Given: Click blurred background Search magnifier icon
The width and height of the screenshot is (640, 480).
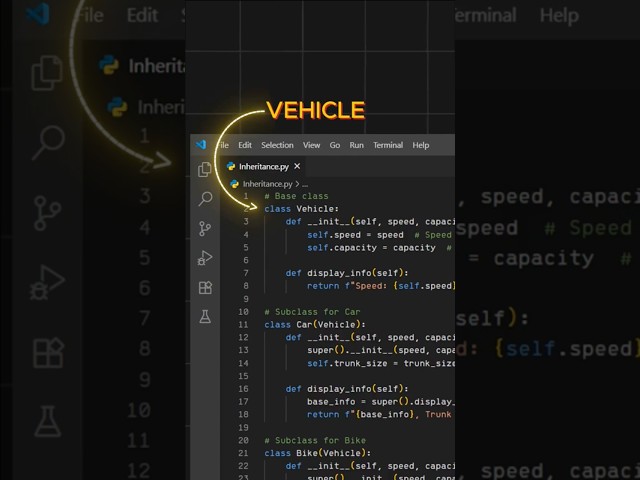Looking at the screenshot, I should tap(49, 142).
